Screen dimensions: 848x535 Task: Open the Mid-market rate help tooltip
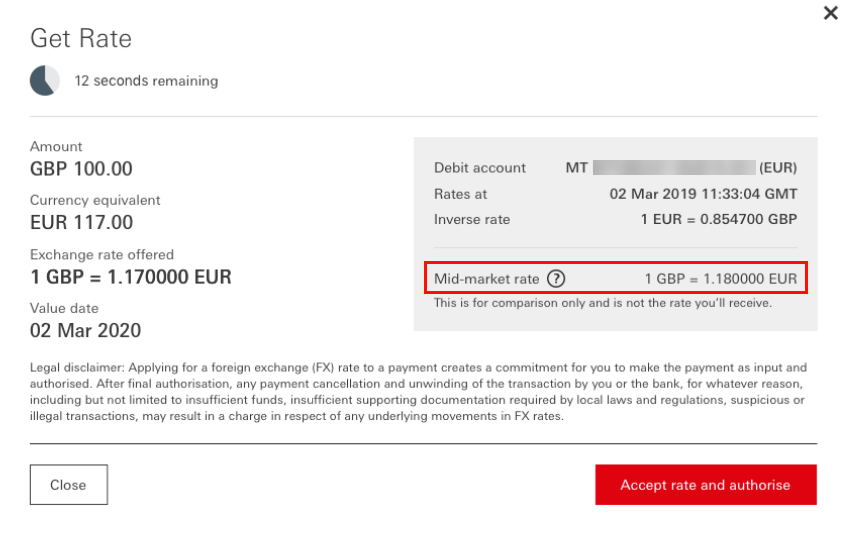click(557, 279)
